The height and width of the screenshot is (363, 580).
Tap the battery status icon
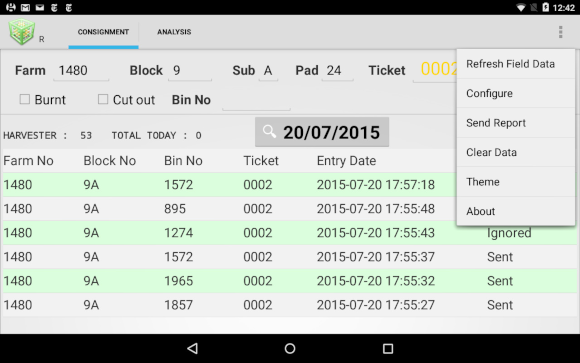tap(546, 7)
